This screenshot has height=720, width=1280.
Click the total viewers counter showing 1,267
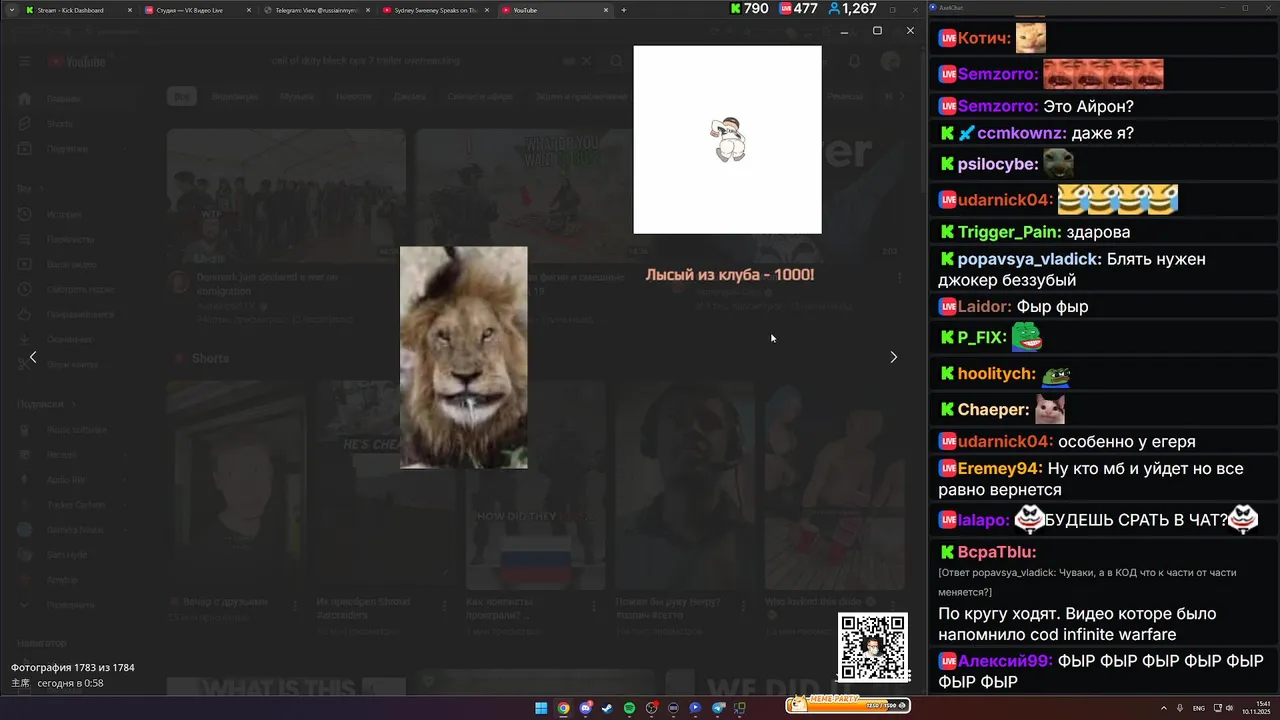click(x=852, y=9)
